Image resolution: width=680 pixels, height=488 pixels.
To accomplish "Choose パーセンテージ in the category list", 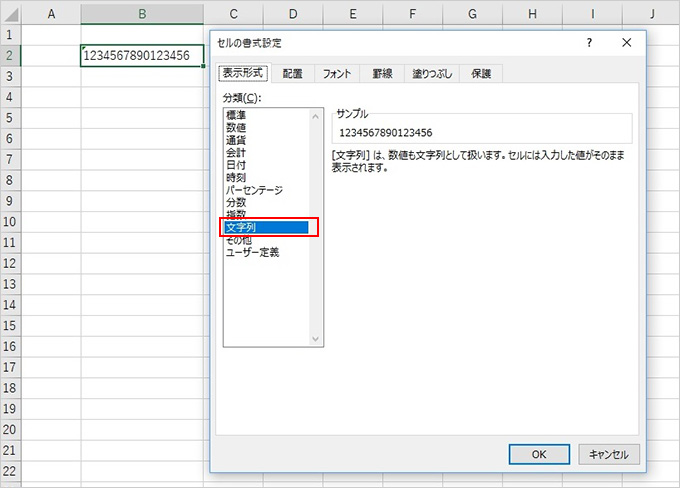I will pyautogui.click(x=255, y=190).
